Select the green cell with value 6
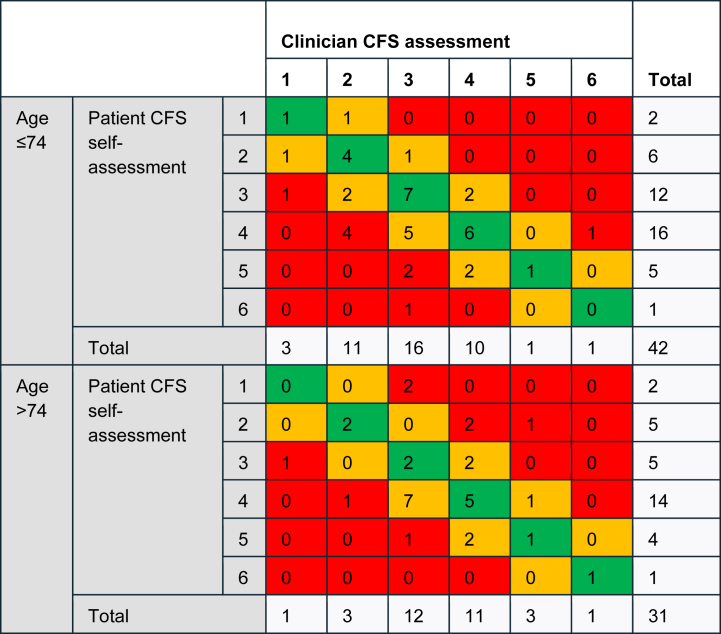The width and height of the screenshot is (721, 634). (x=479, y=231)
